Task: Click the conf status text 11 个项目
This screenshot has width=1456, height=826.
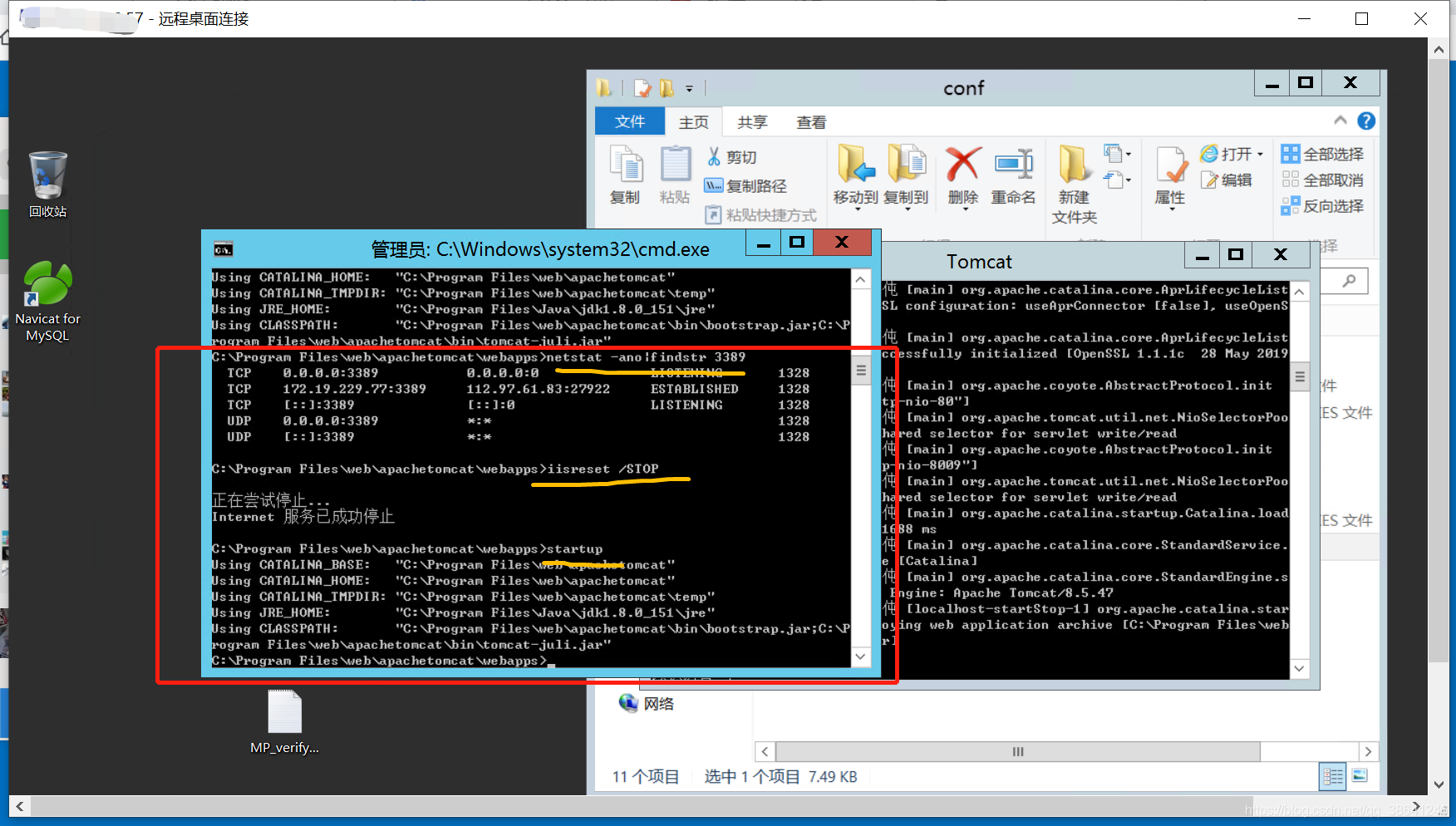Action: 645,776
